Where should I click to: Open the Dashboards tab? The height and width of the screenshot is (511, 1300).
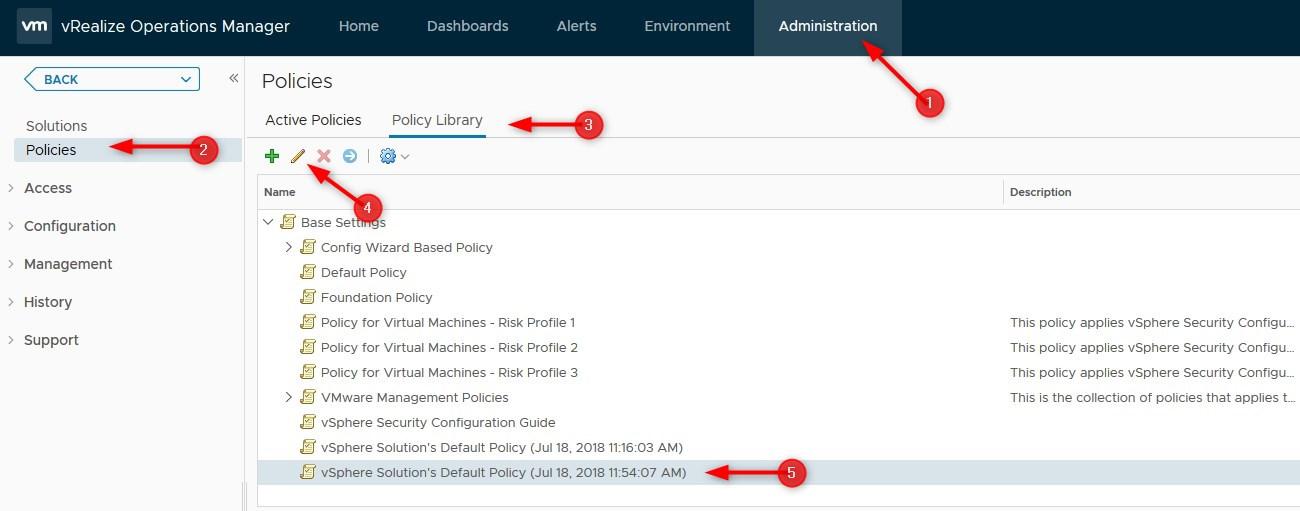(467, 26)
